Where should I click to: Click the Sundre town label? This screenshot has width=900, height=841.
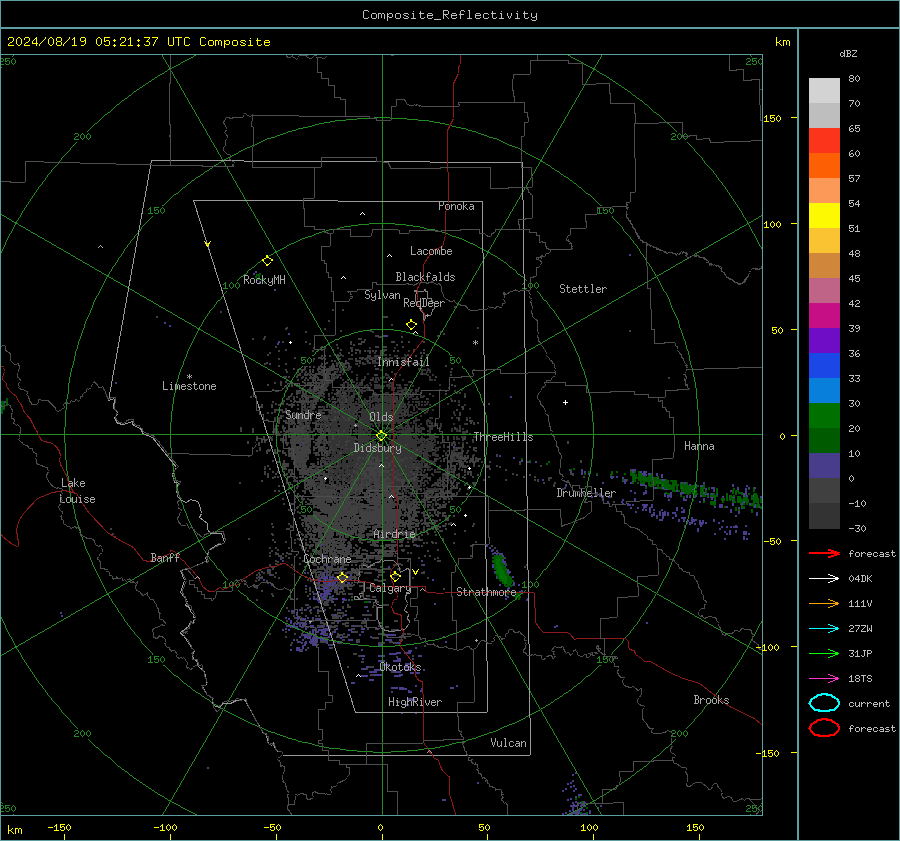303,414
